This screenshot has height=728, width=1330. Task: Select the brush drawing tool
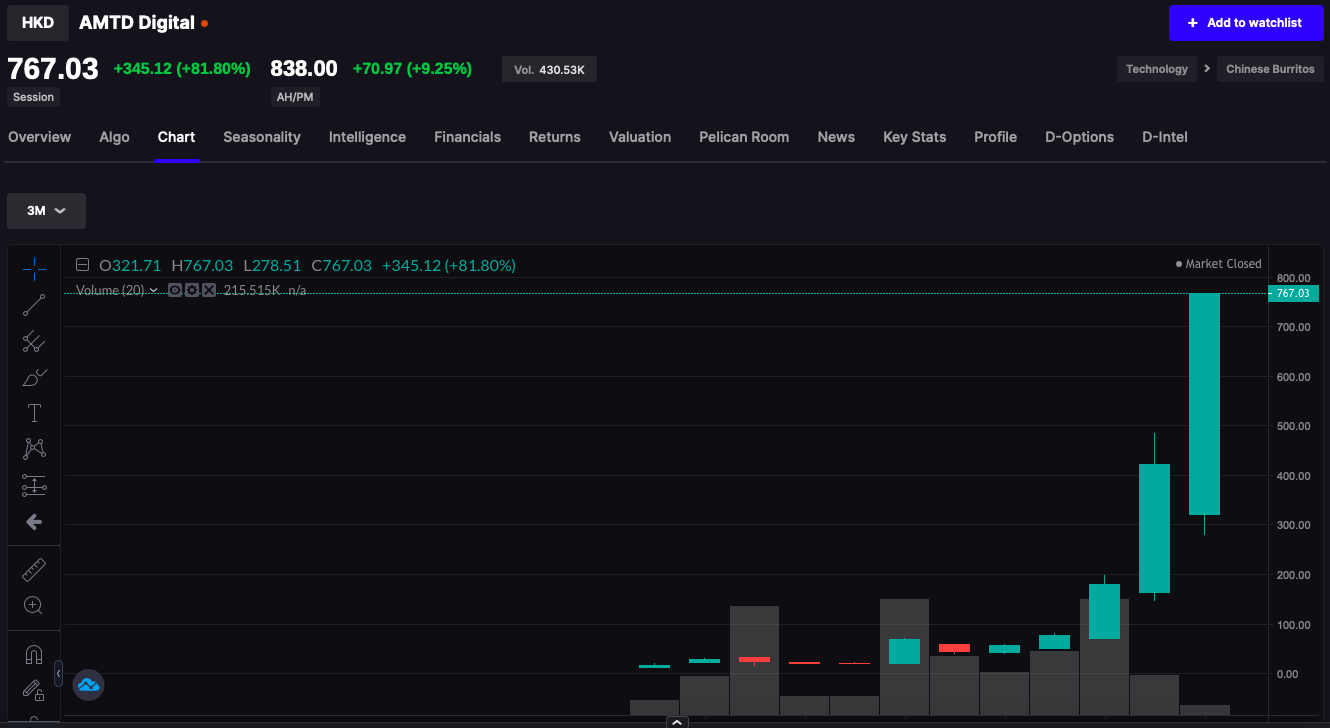34,378
